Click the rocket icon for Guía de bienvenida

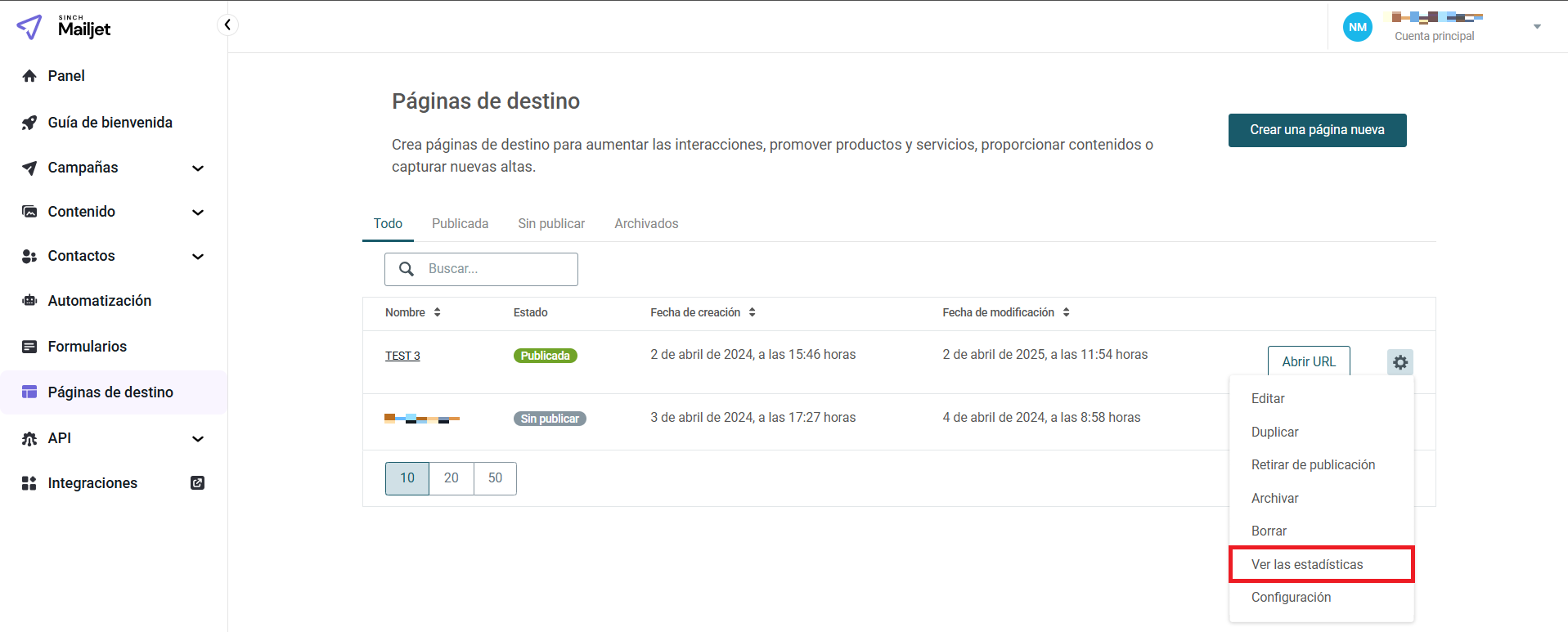point(29,123)
